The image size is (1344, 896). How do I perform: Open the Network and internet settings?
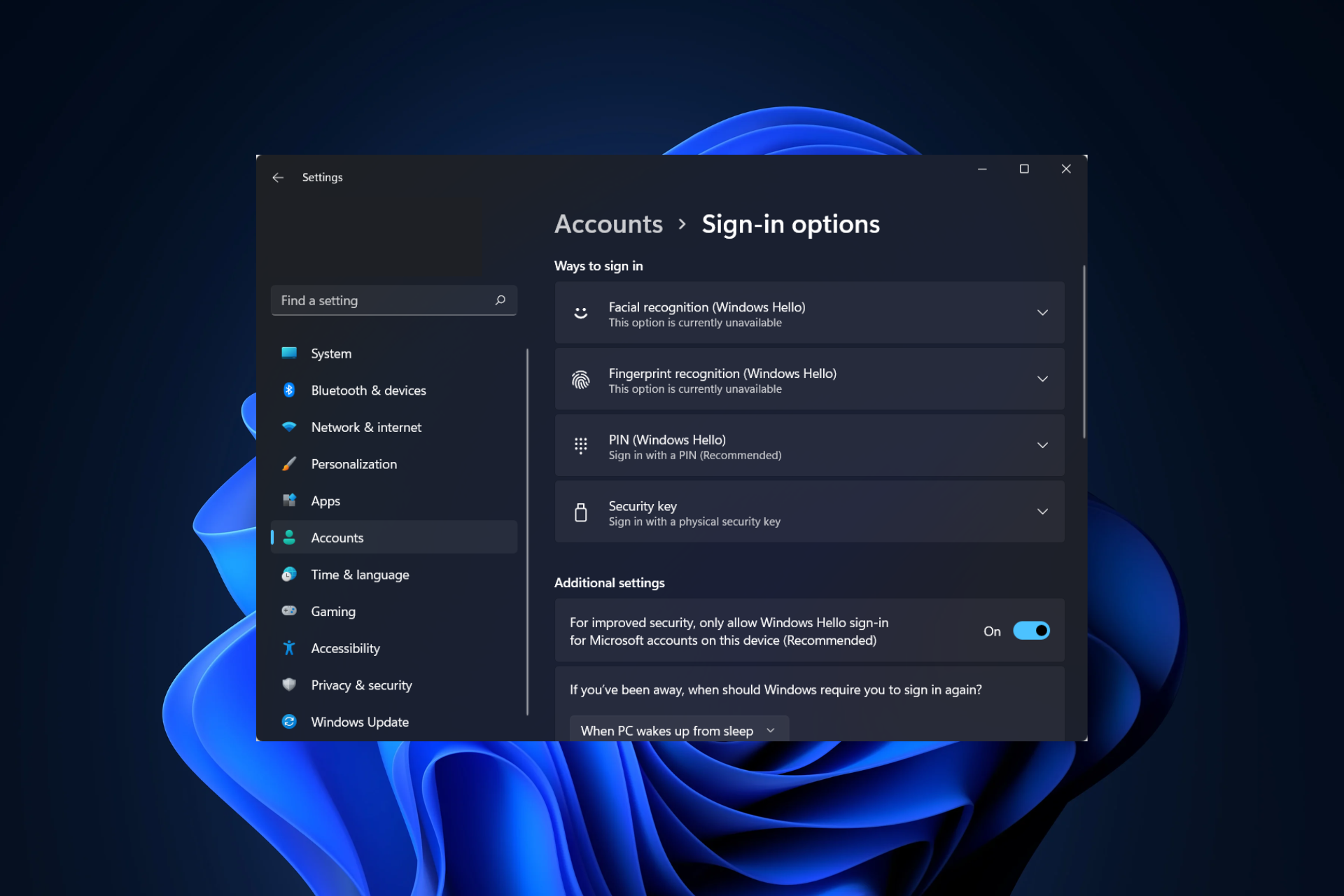pyautogui.click(x=366, y=427)
